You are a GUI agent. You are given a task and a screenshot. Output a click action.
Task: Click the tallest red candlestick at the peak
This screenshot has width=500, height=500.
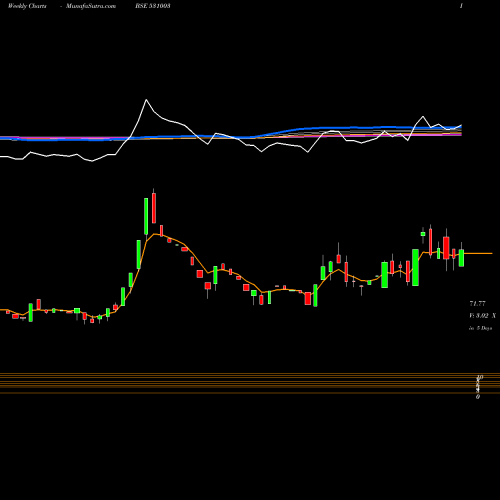(x=154, y=208)
